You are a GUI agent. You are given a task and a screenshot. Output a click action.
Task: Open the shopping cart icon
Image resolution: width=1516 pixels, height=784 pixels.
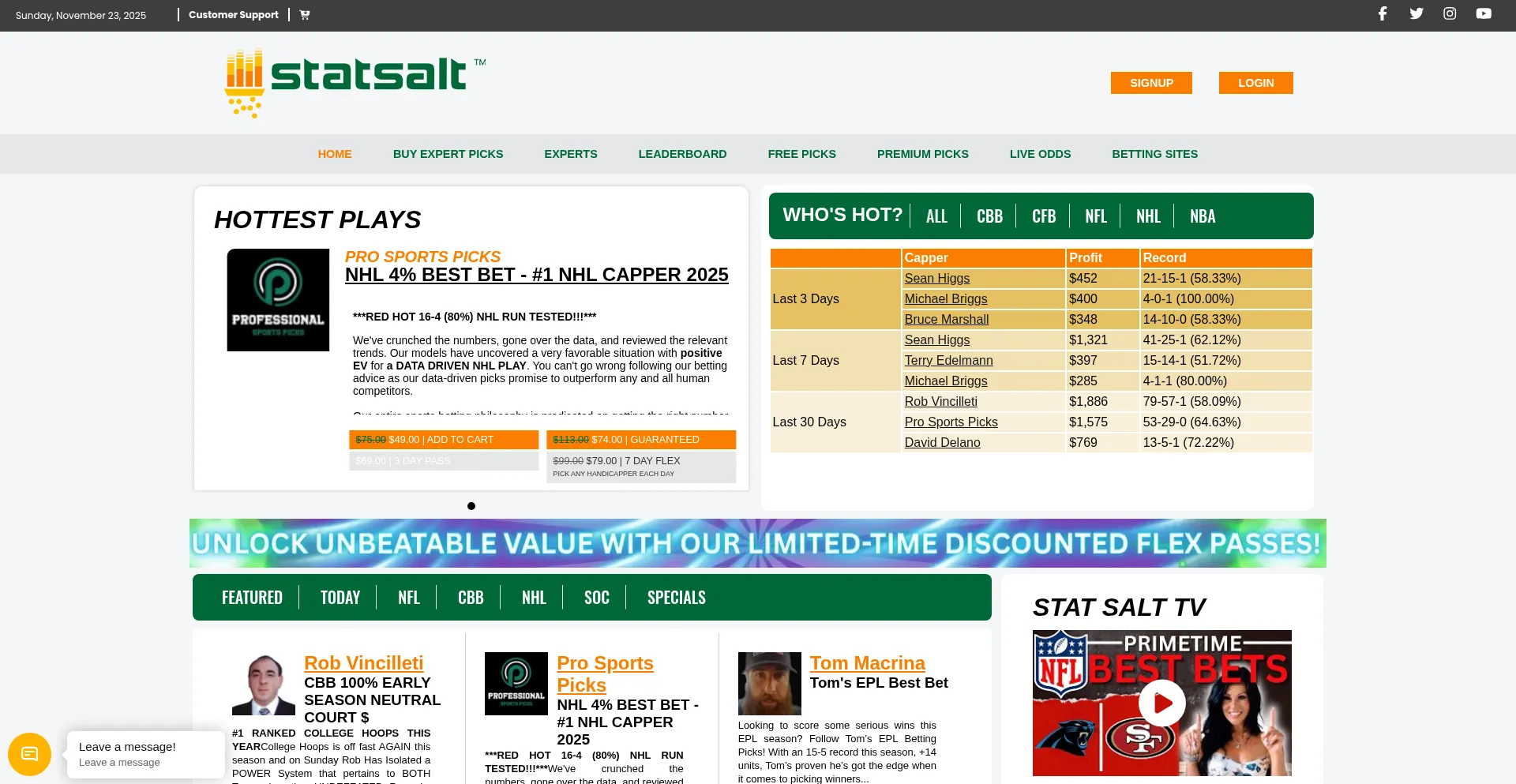pos(305,15)
